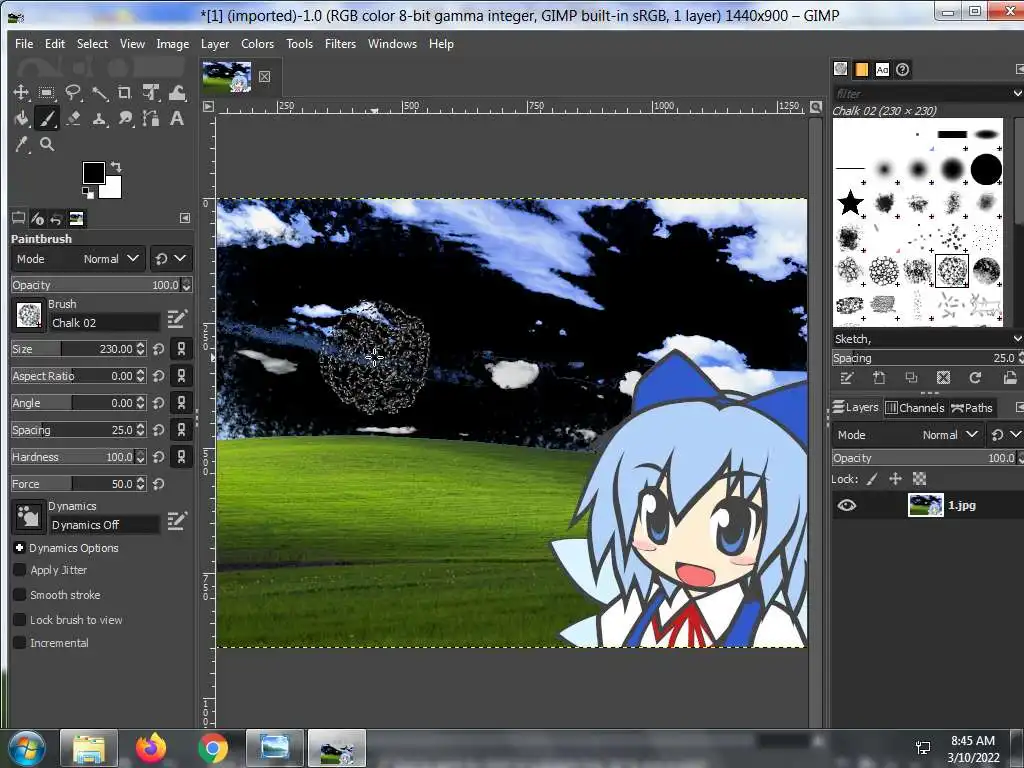Reset Force to default value

[159, 484]
